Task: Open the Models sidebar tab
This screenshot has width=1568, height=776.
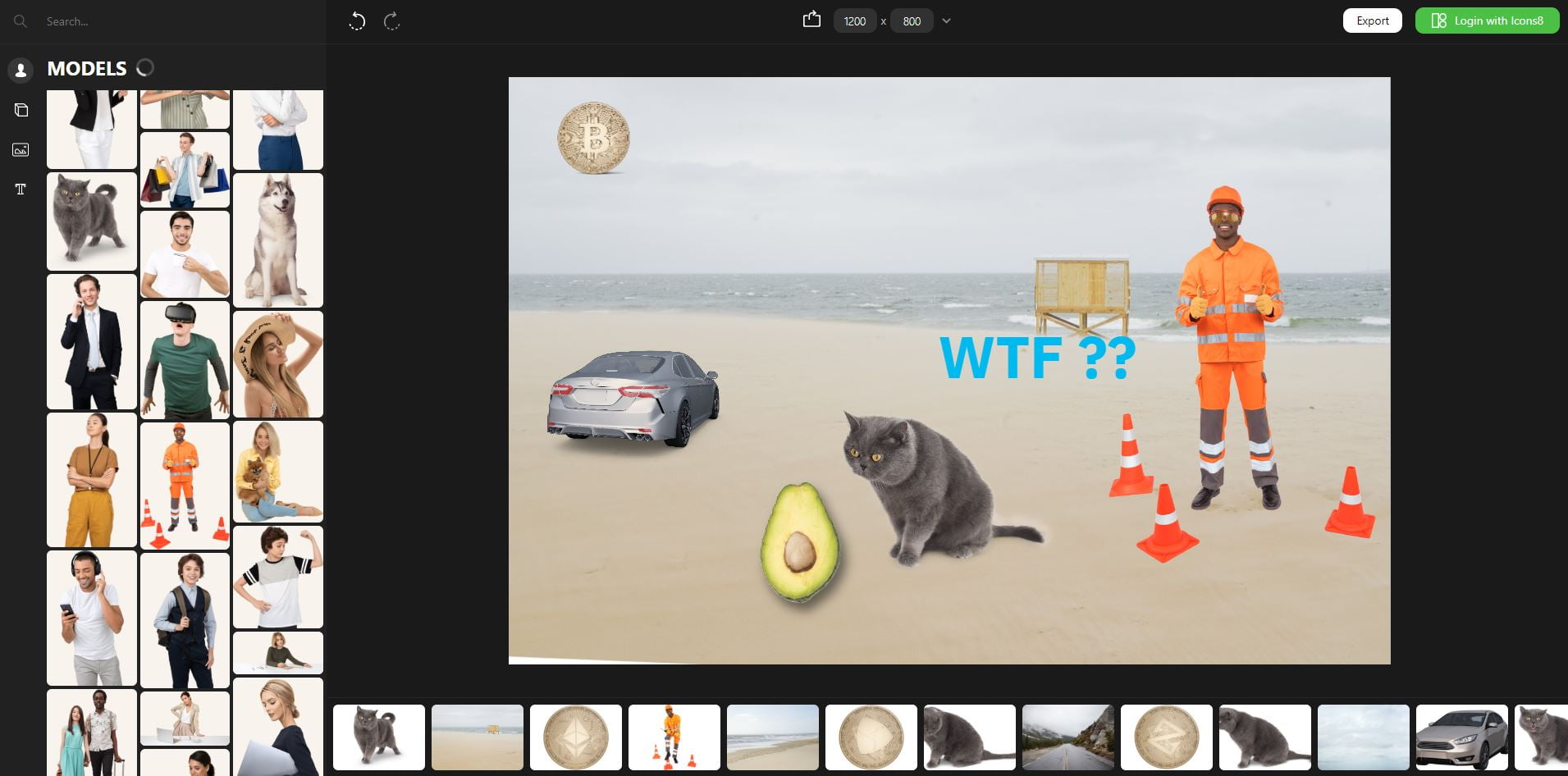Action: 21,71
